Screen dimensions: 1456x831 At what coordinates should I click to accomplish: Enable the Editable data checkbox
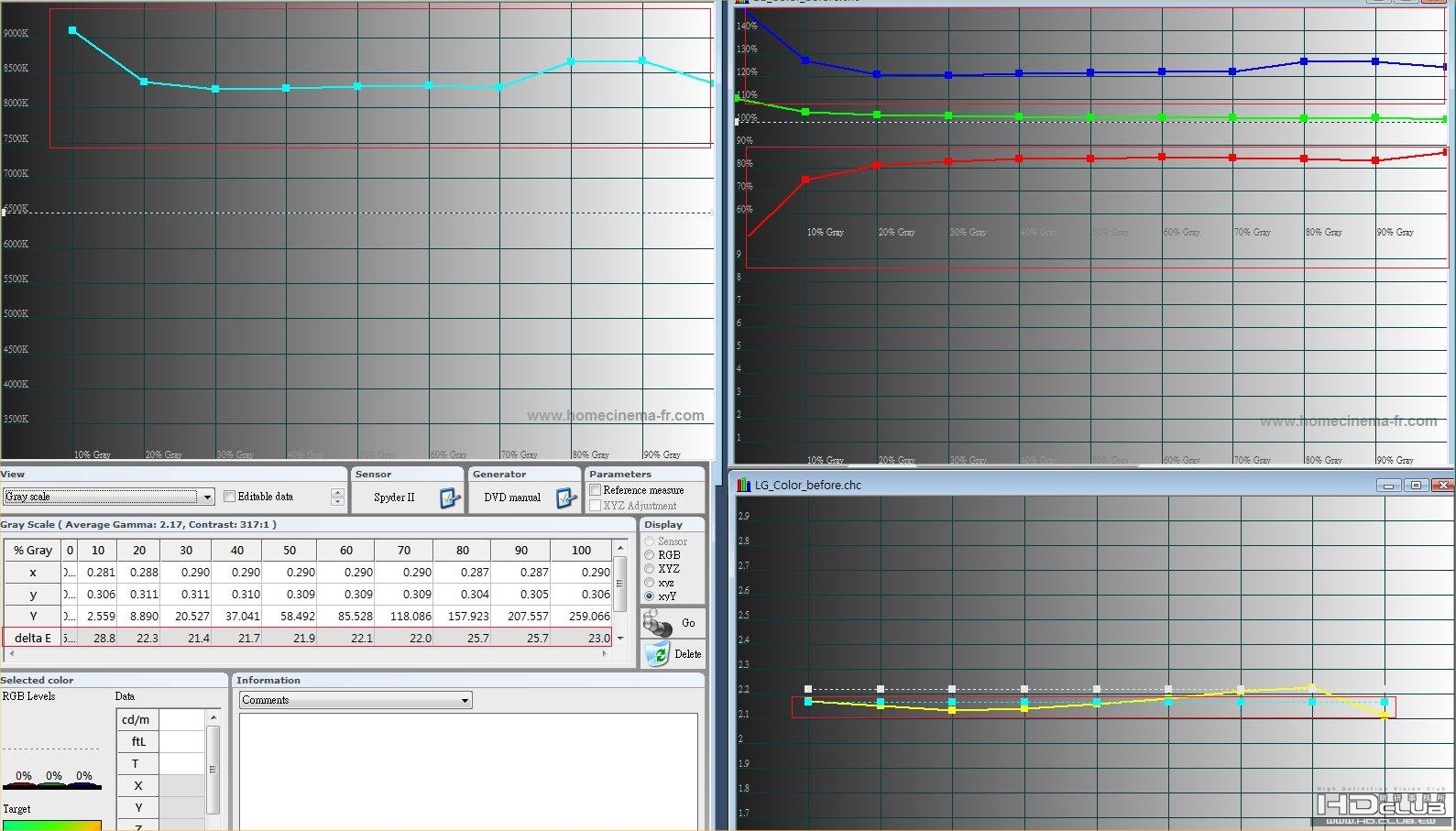pos(230,497)
